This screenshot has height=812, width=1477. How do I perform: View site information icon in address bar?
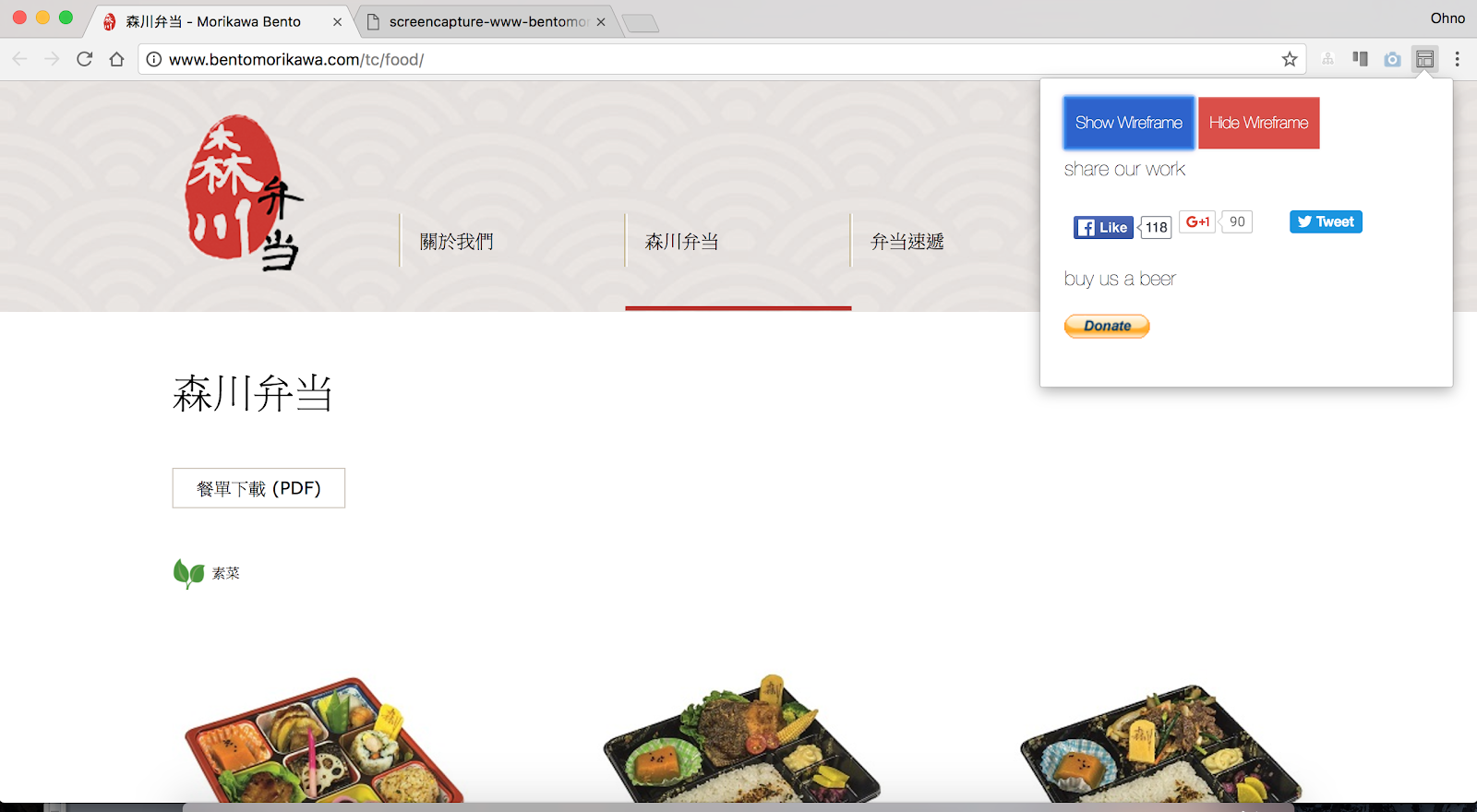coord(154,59)
